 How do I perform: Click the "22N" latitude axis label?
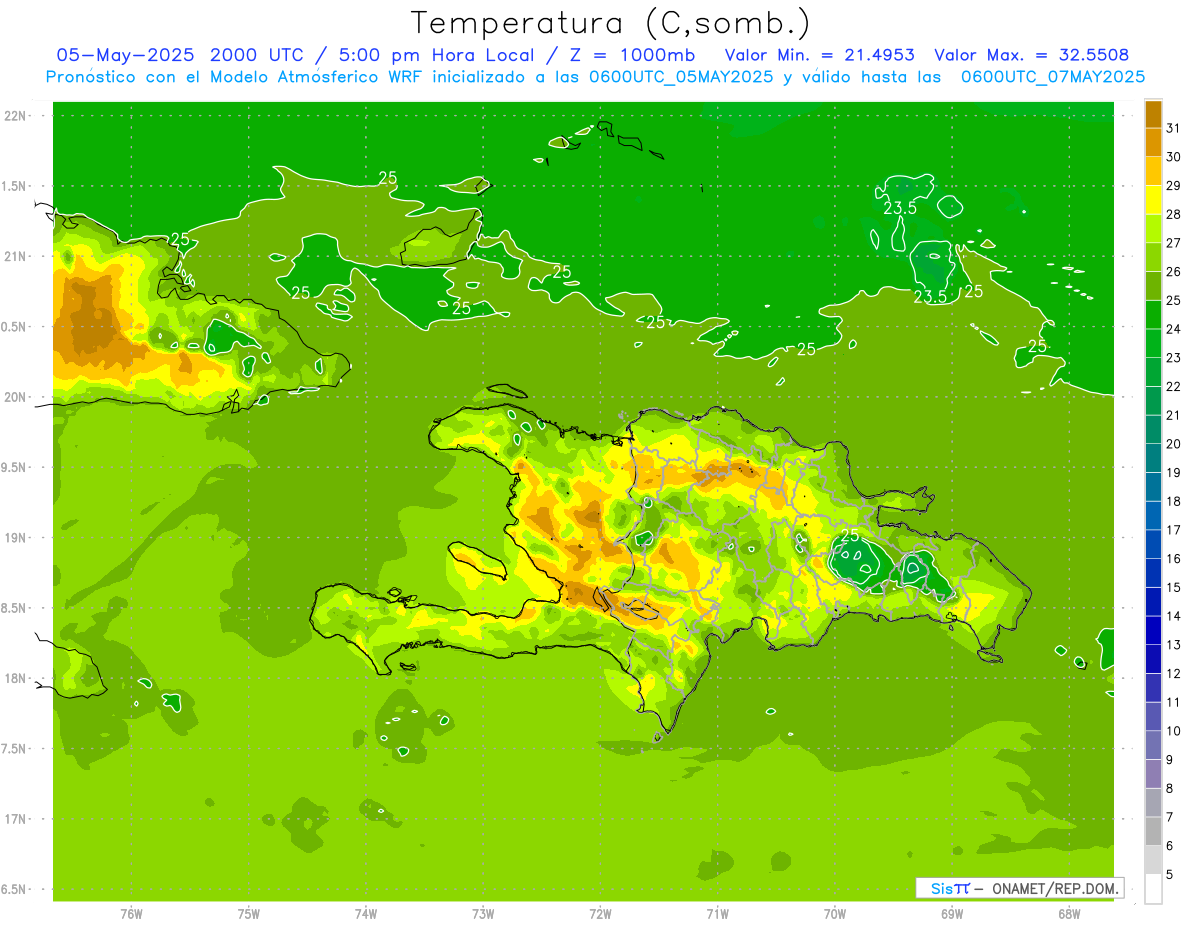(x=15, y=116)
